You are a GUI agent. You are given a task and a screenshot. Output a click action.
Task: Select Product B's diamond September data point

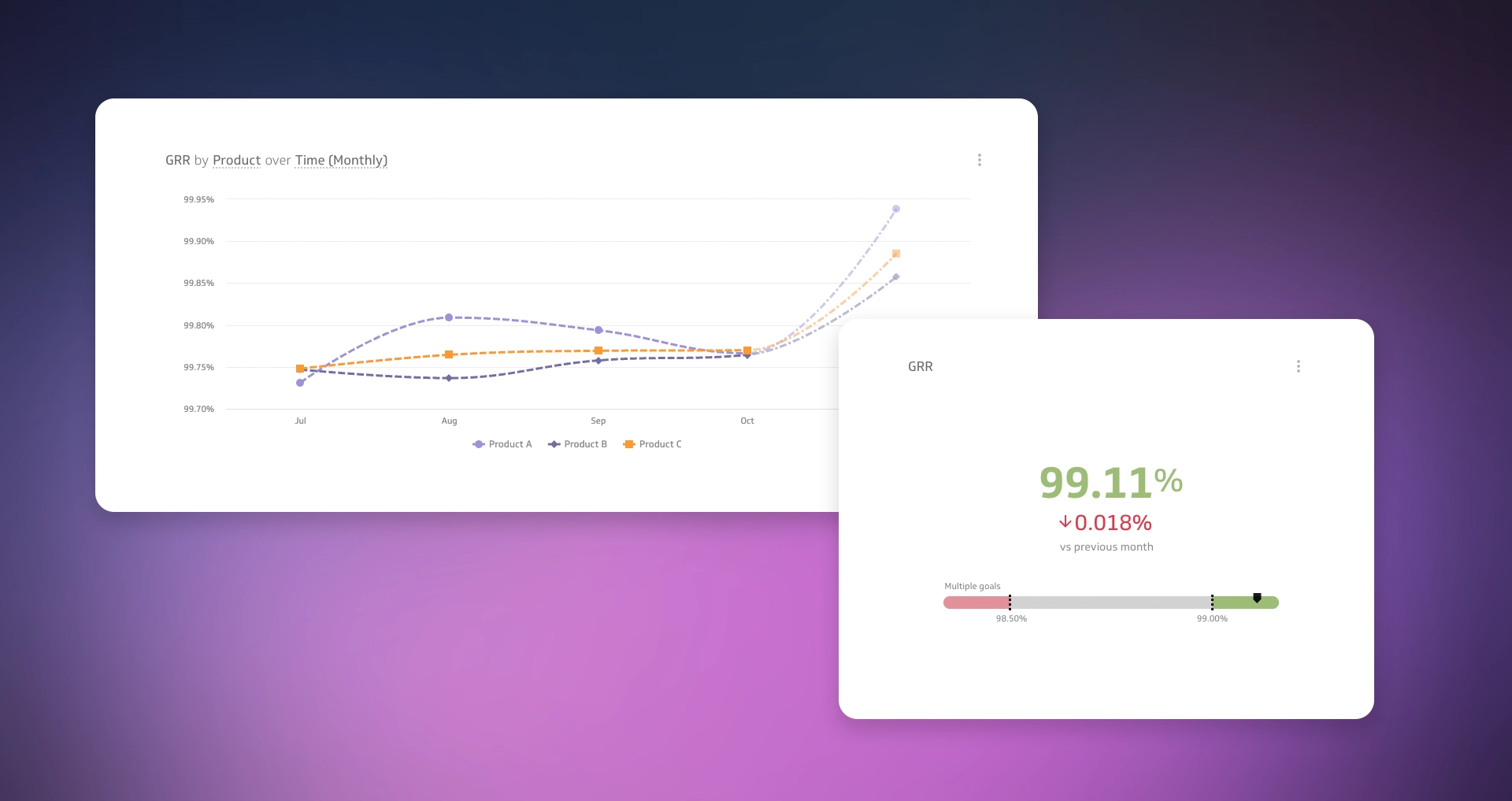click(x=598, y=361)
